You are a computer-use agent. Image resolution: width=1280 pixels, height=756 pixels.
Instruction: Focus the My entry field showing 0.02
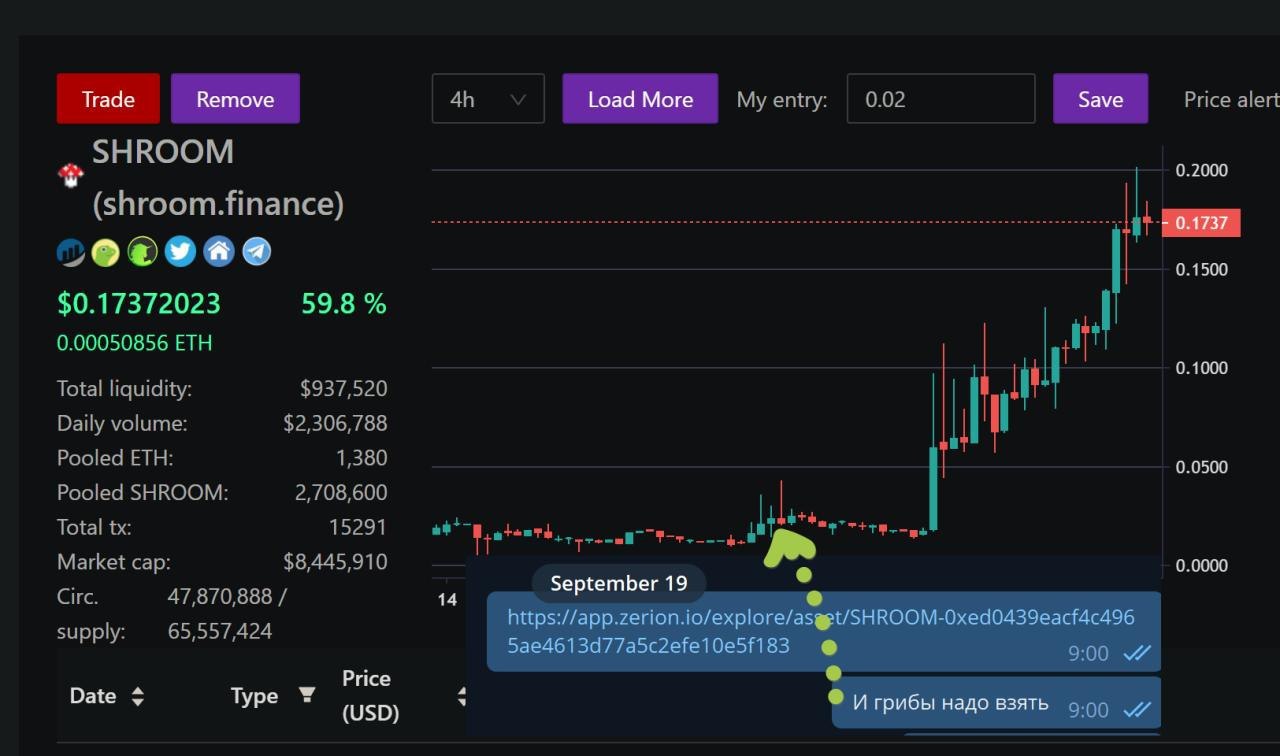pos(941,99)
